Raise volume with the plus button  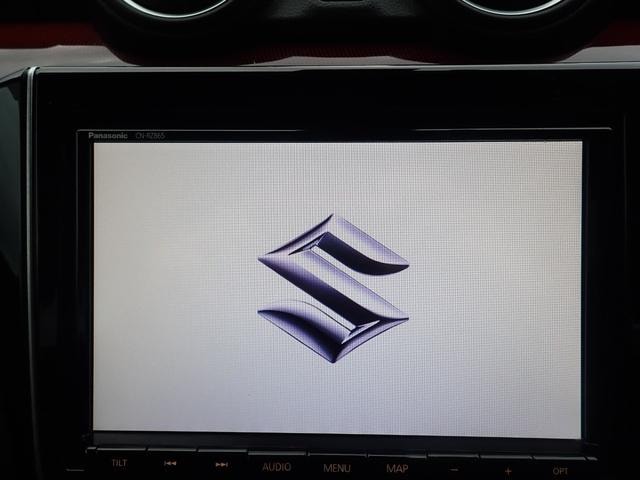(x=508, y=471)
